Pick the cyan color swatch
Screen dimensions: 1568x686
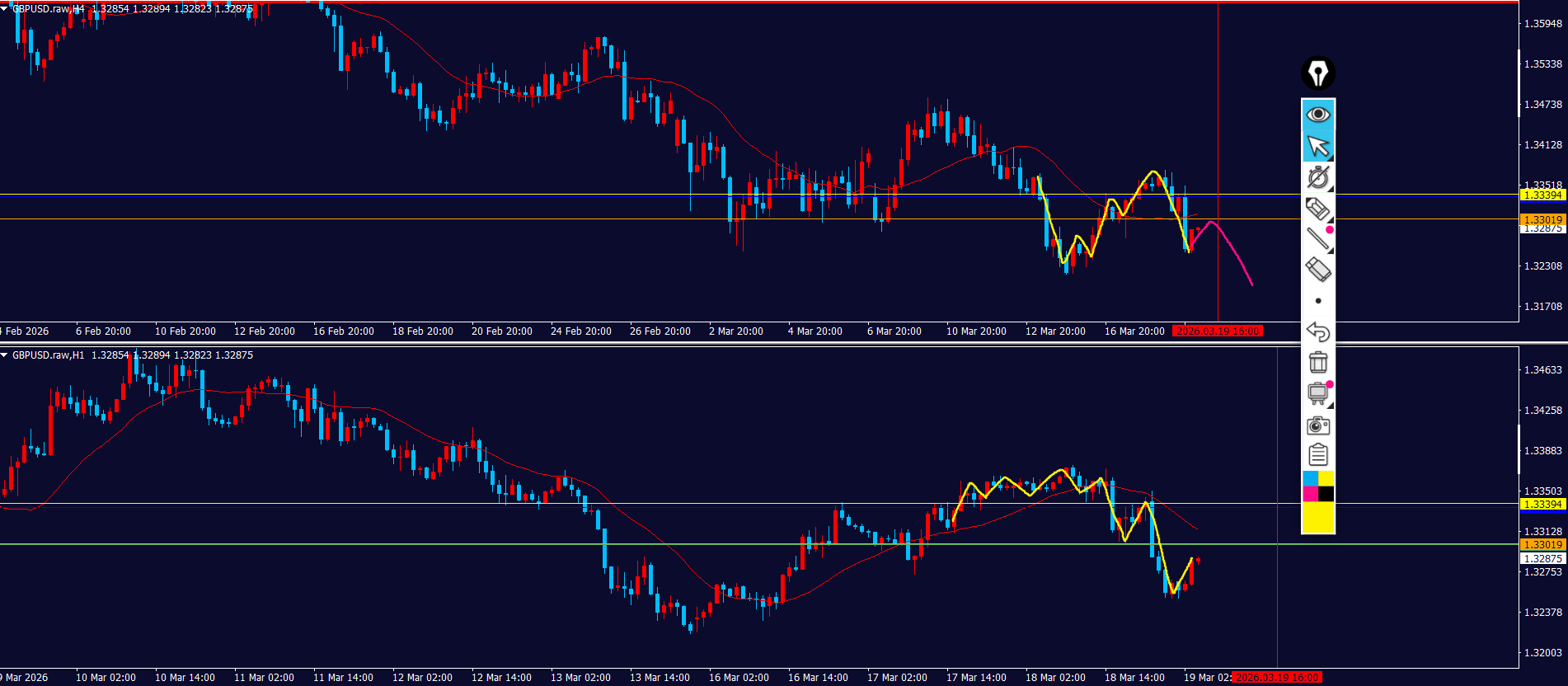click(x=1310, y=479)
